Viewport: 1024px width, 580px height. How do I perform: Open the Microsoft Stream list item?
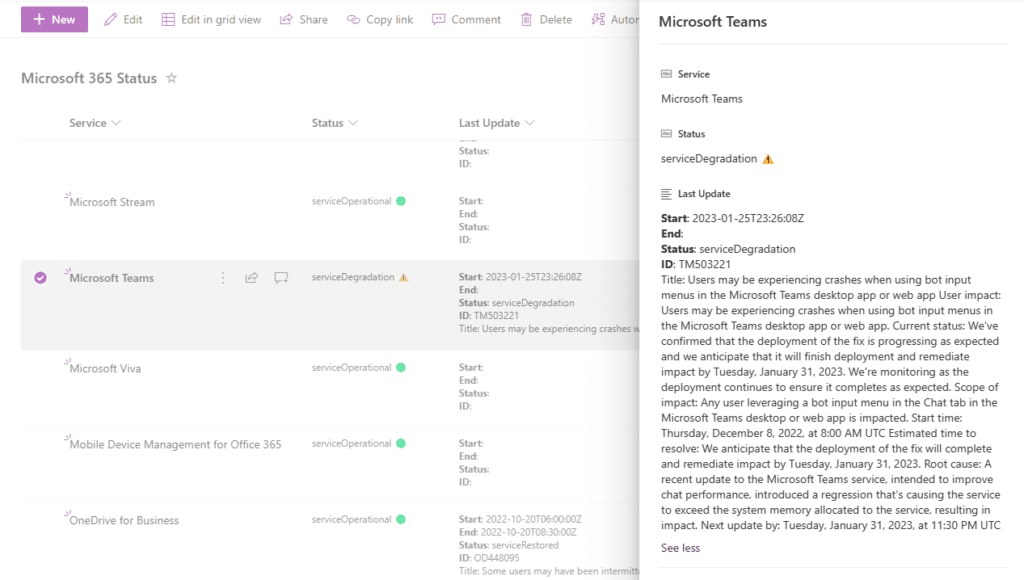[x=112, y=202]
